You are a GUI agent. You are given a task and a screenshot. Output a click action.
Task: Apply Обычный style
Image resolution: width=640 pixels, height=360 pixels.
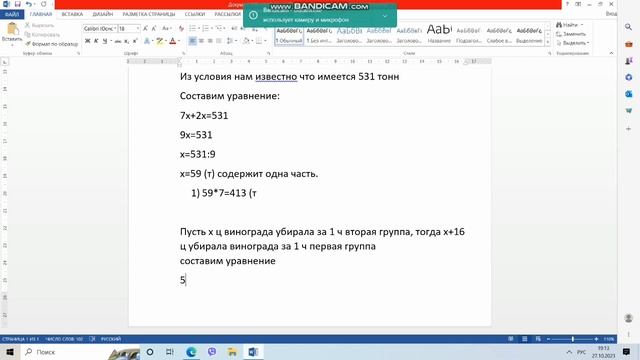289,36
